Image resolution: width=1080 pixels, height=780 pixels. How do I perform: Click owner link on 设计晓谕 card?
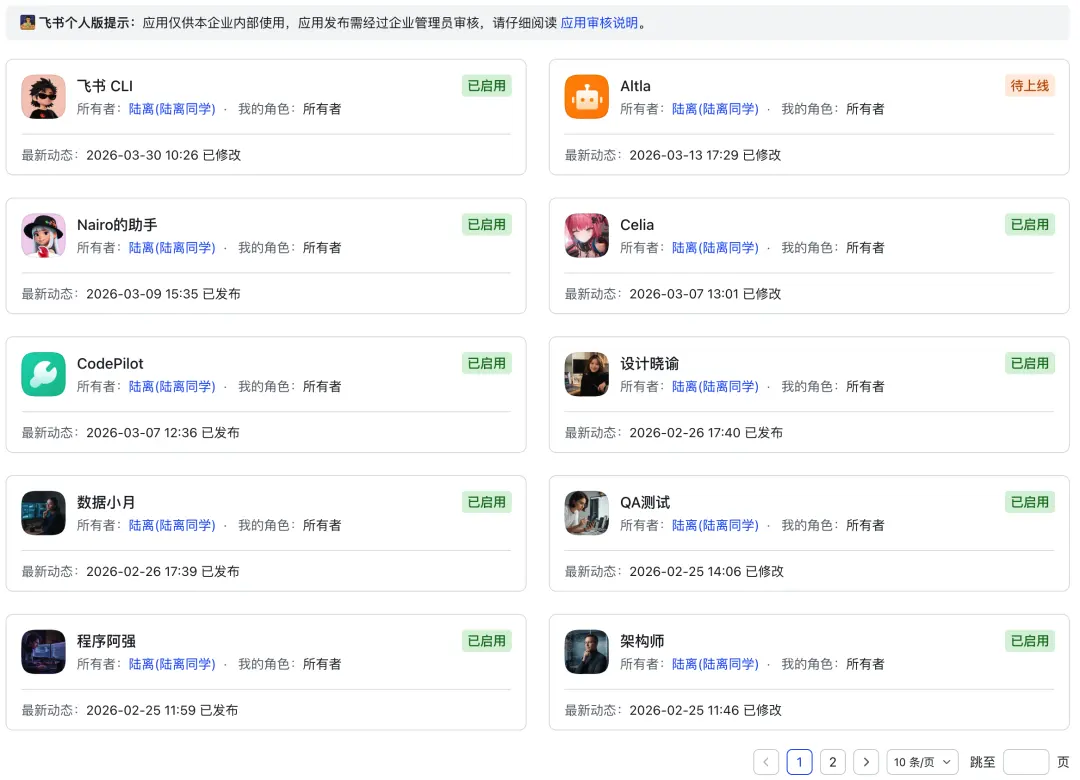715,387
